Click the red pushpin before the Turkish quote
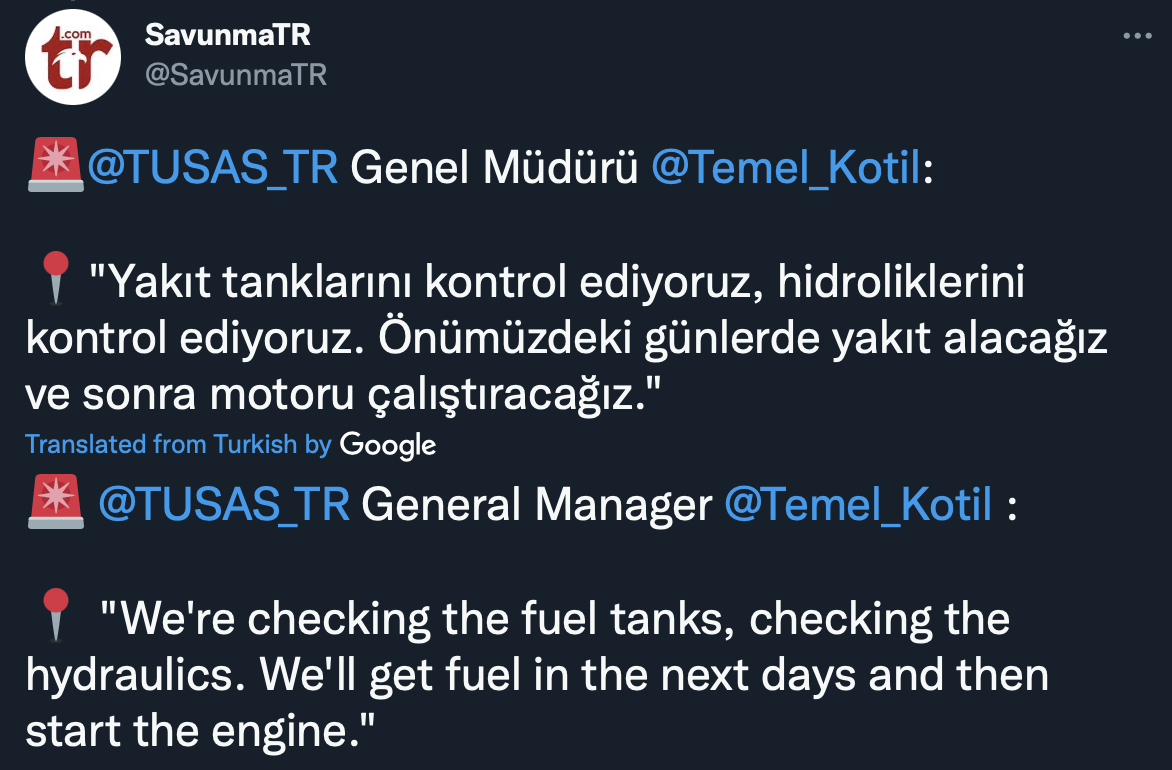This screenshot has height=770, width=1172. pos(54,278)
